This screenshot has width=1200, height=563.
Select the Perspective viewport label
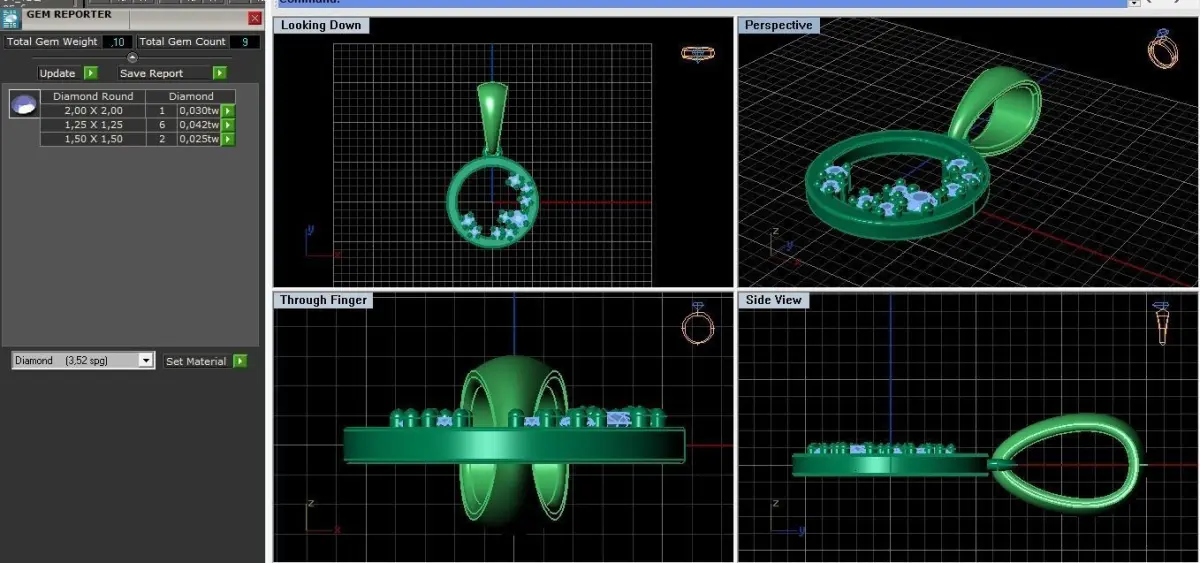[x=778, y=25]
